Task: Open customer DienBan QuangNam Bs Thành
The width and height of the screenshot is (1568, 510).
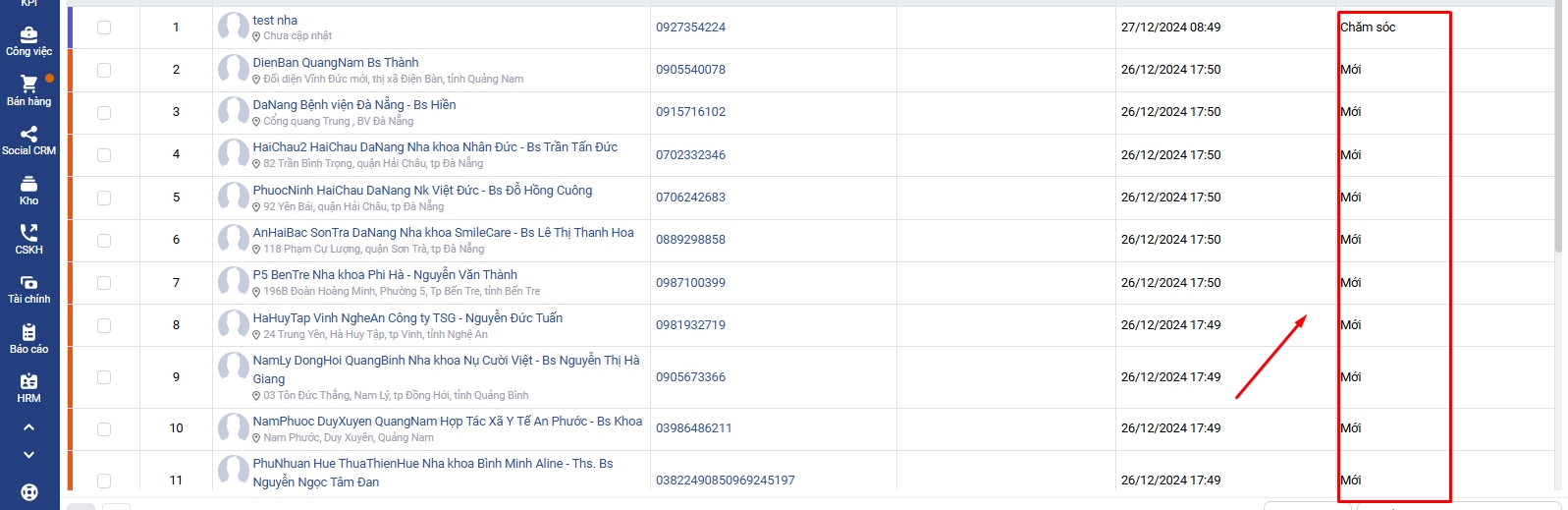Action: (336, 62)
